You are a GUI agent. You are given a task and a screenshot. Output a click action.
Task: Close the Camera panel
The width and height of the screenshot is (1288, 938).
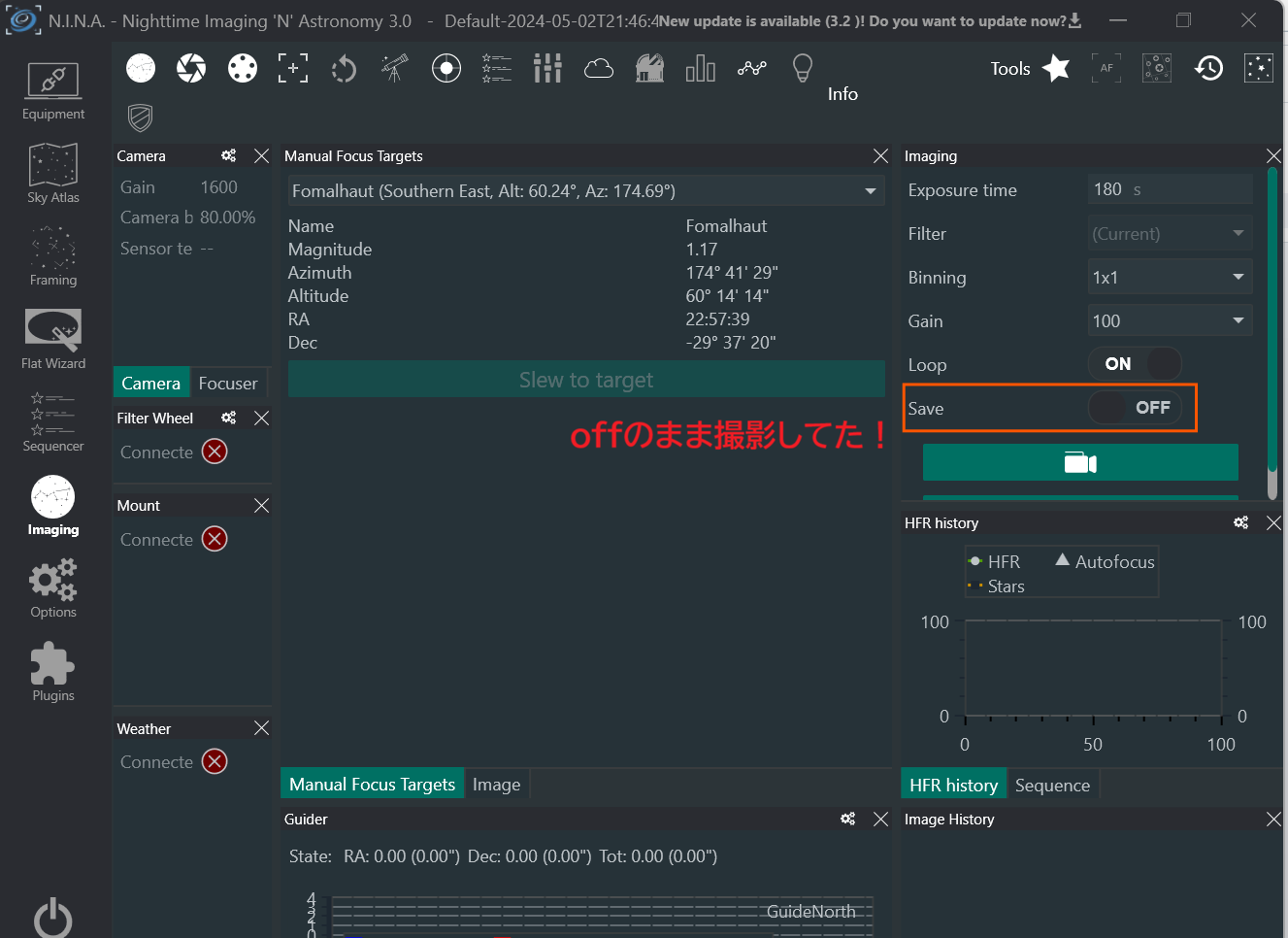[261, 155]
